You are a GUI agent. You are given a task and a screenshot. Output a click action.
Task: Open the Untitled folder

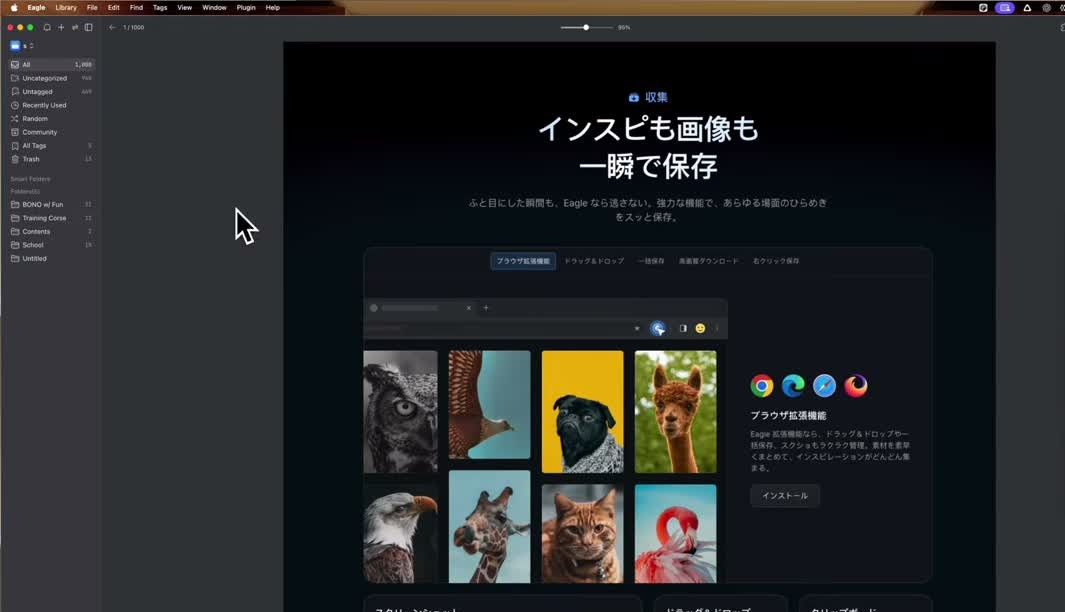pyautogui.click(x=52, y=259)
